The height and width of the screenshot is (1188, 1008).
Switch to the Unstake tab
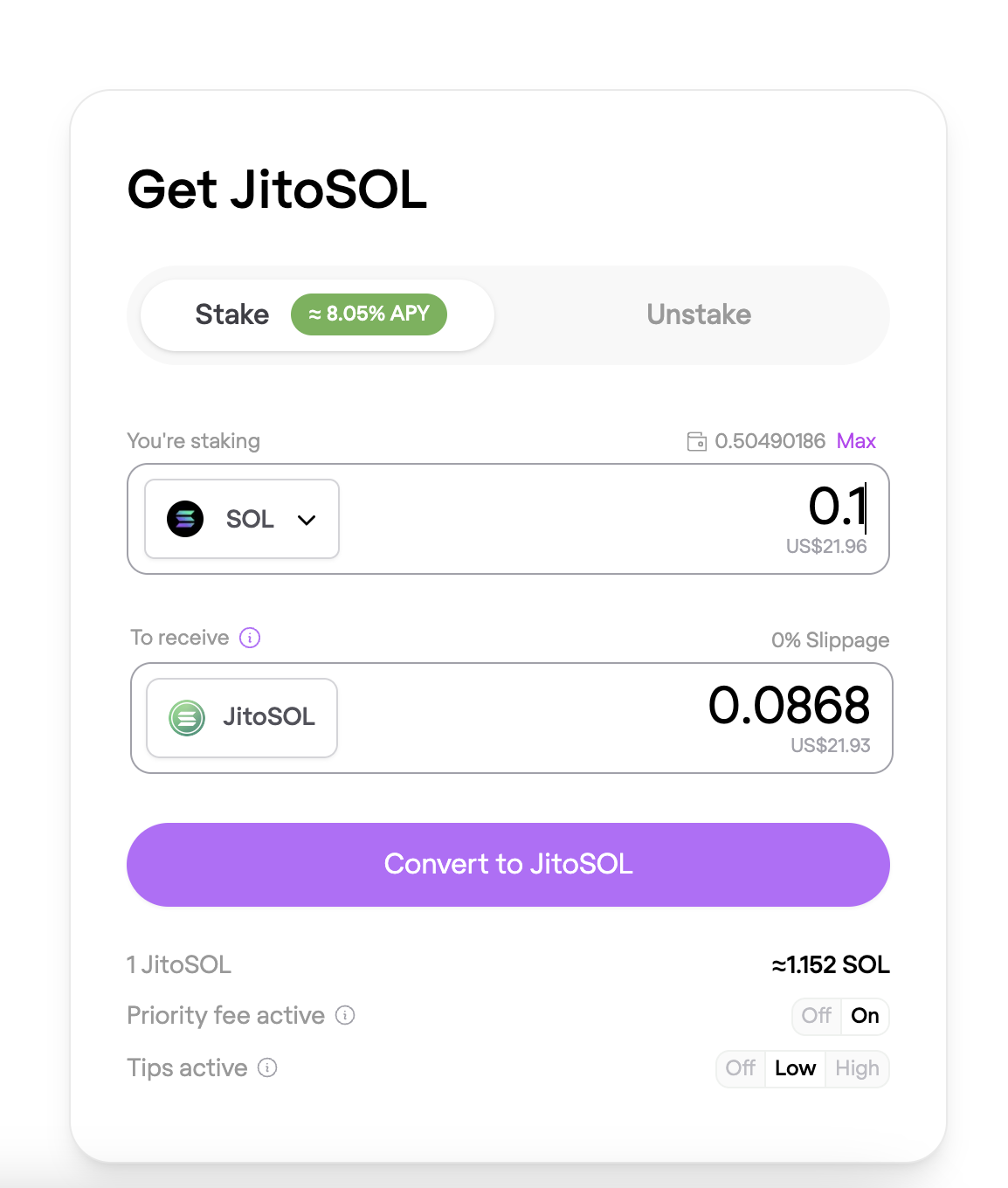point(699,314)
